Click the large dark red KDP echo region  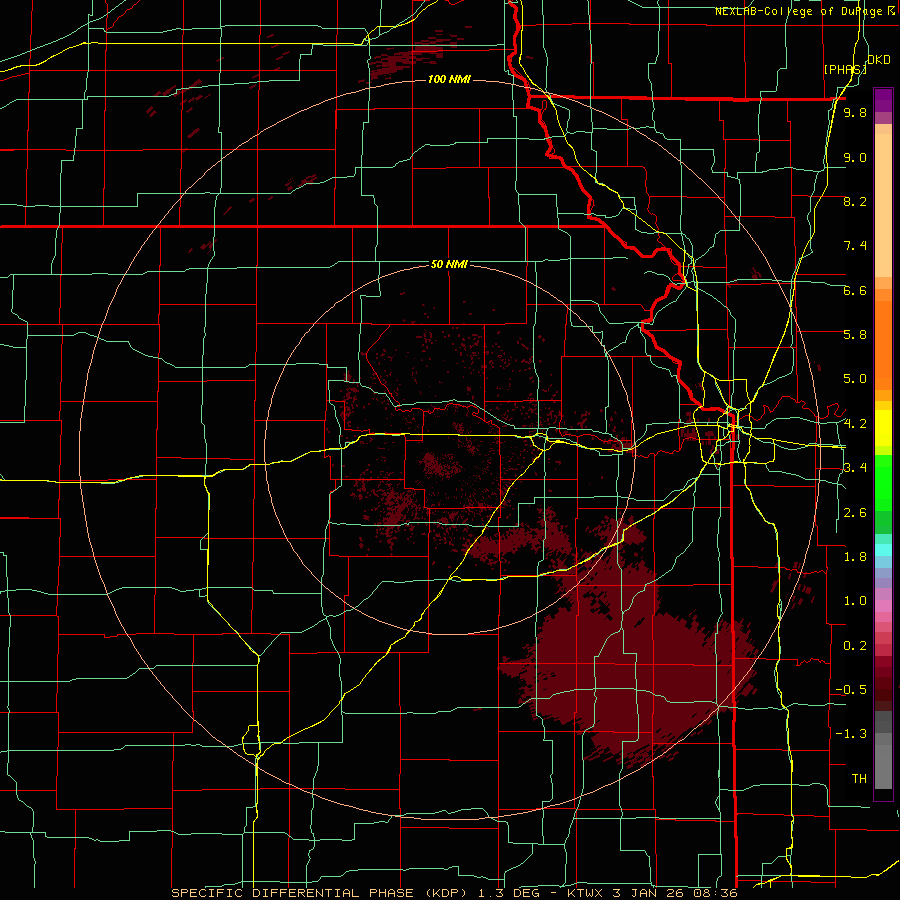point(637,672)
